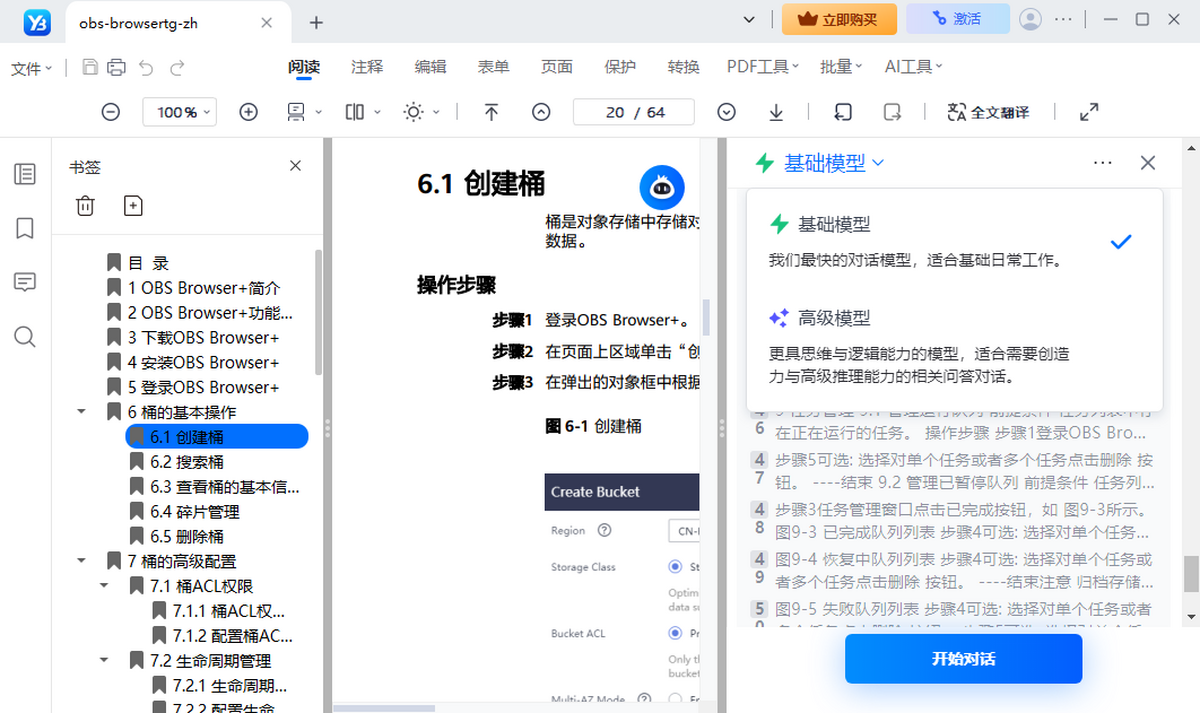This screenshot has width=1200, height=713.
Task: Click the page number input field
Action: pos(634,112)
